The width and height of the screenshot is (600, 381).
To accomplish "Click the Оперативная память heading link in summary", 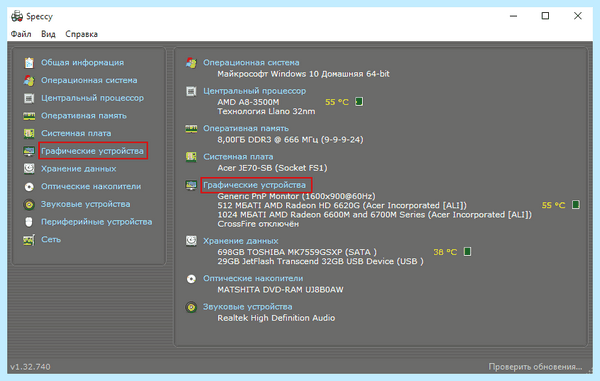I will coord(246,129).
